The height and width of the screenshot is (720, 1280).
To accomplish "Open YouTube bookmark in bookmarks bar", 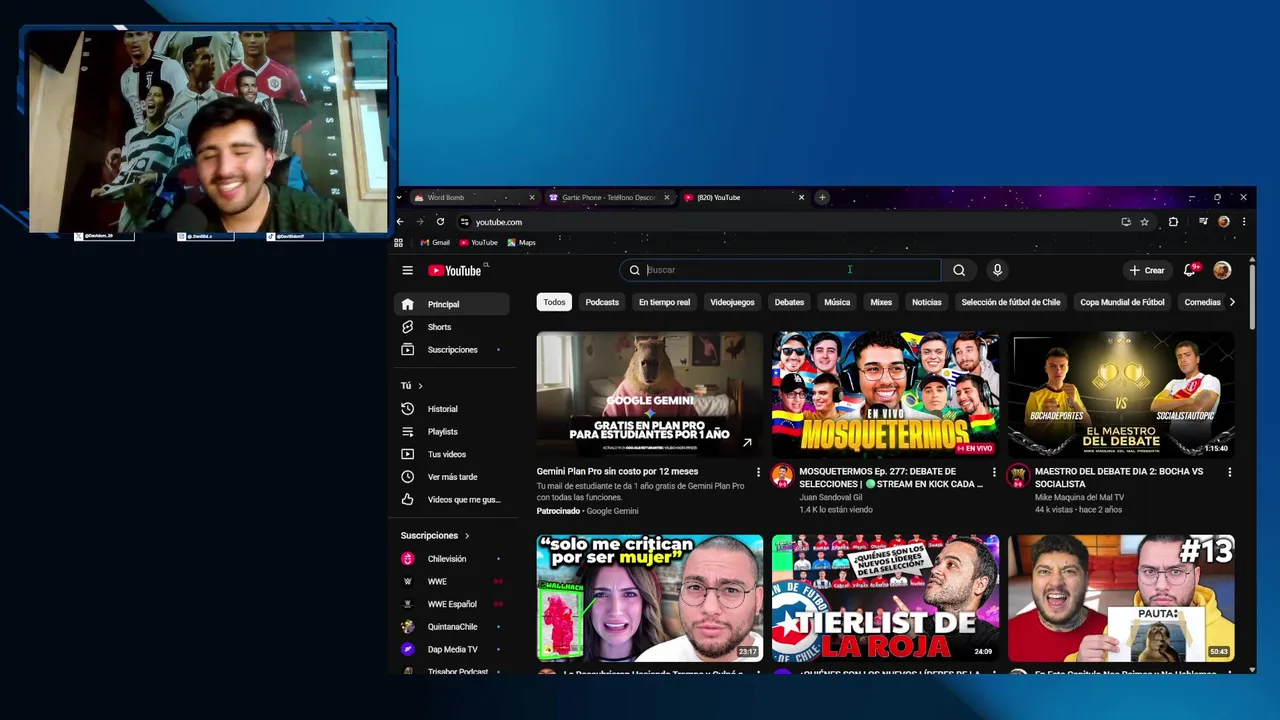I will pos(479,242).
